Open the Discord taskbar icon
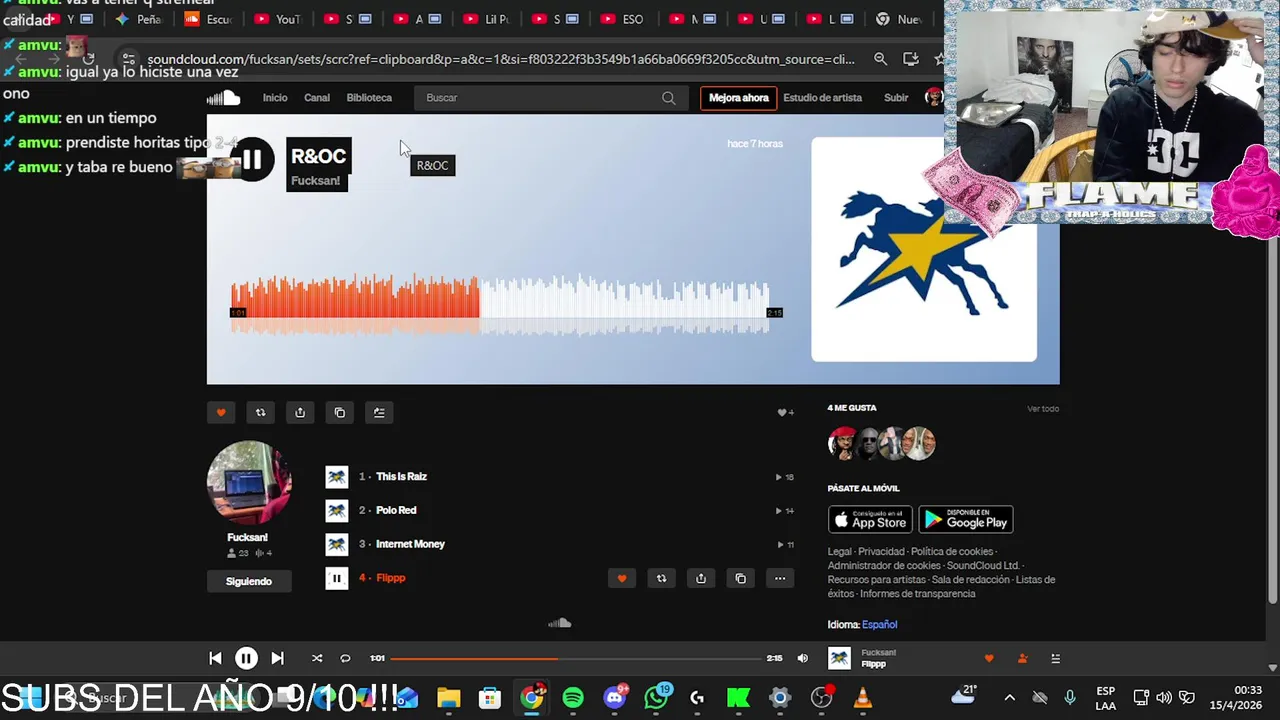 pyautogui.click(x=615, y=697)
